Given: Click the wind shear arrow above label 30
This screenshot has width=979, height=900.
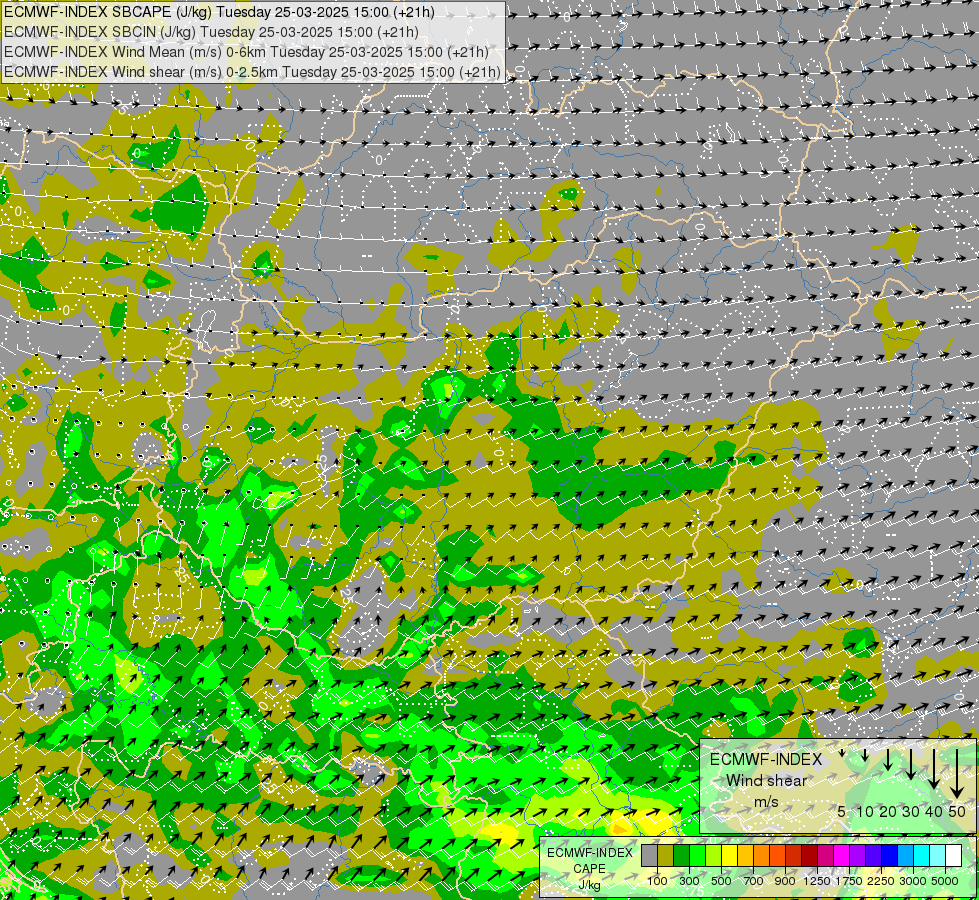Looking at the screenshot, I should tap(911, 764).
